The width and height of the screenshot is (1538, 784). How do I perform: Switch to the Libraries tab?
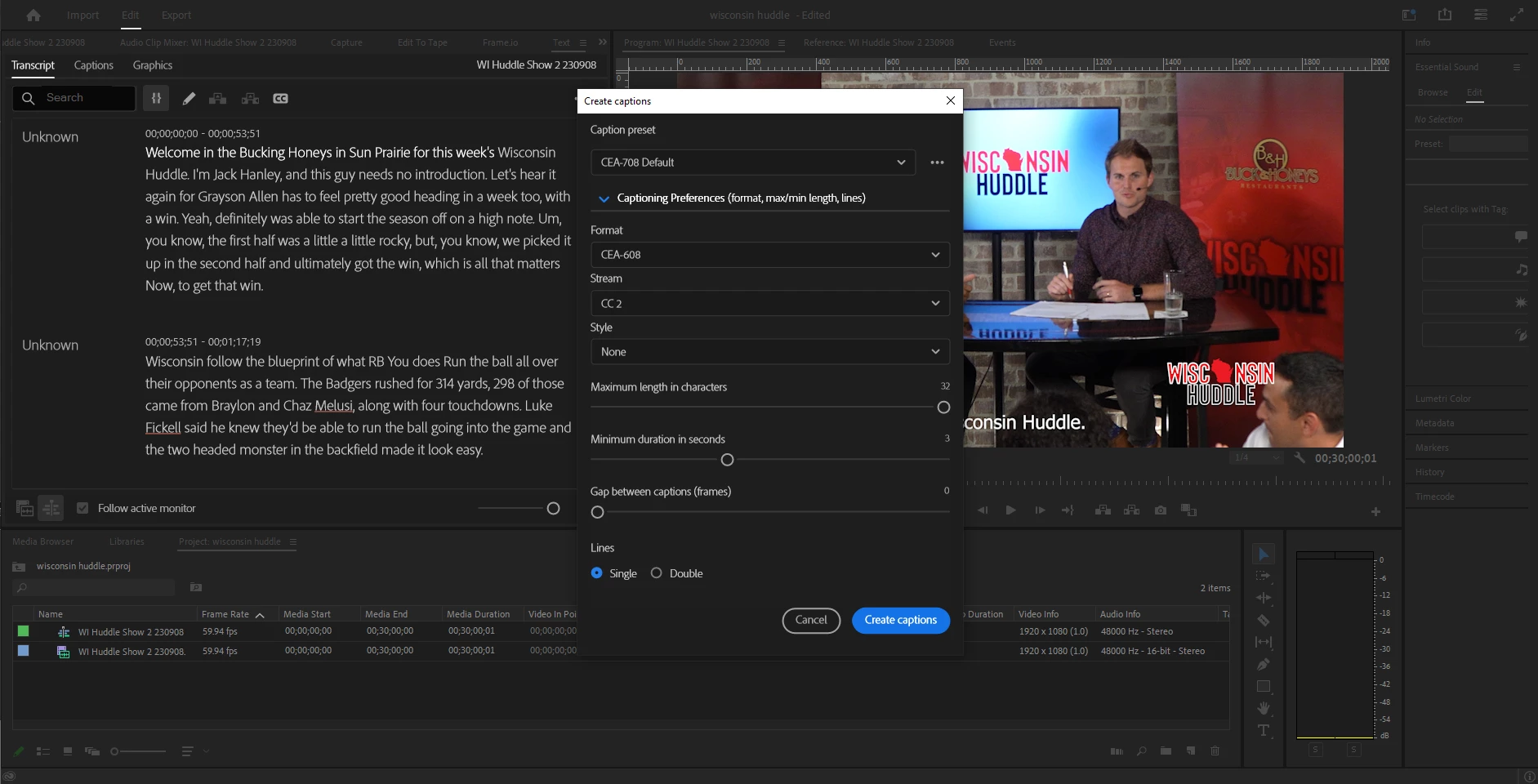[127, 541]
